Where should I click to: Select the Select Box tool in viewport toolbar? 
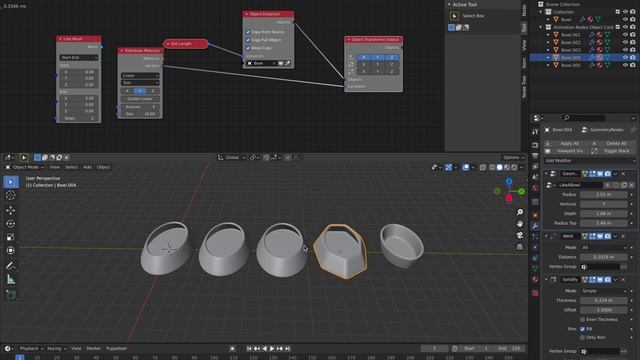point(11,182)
